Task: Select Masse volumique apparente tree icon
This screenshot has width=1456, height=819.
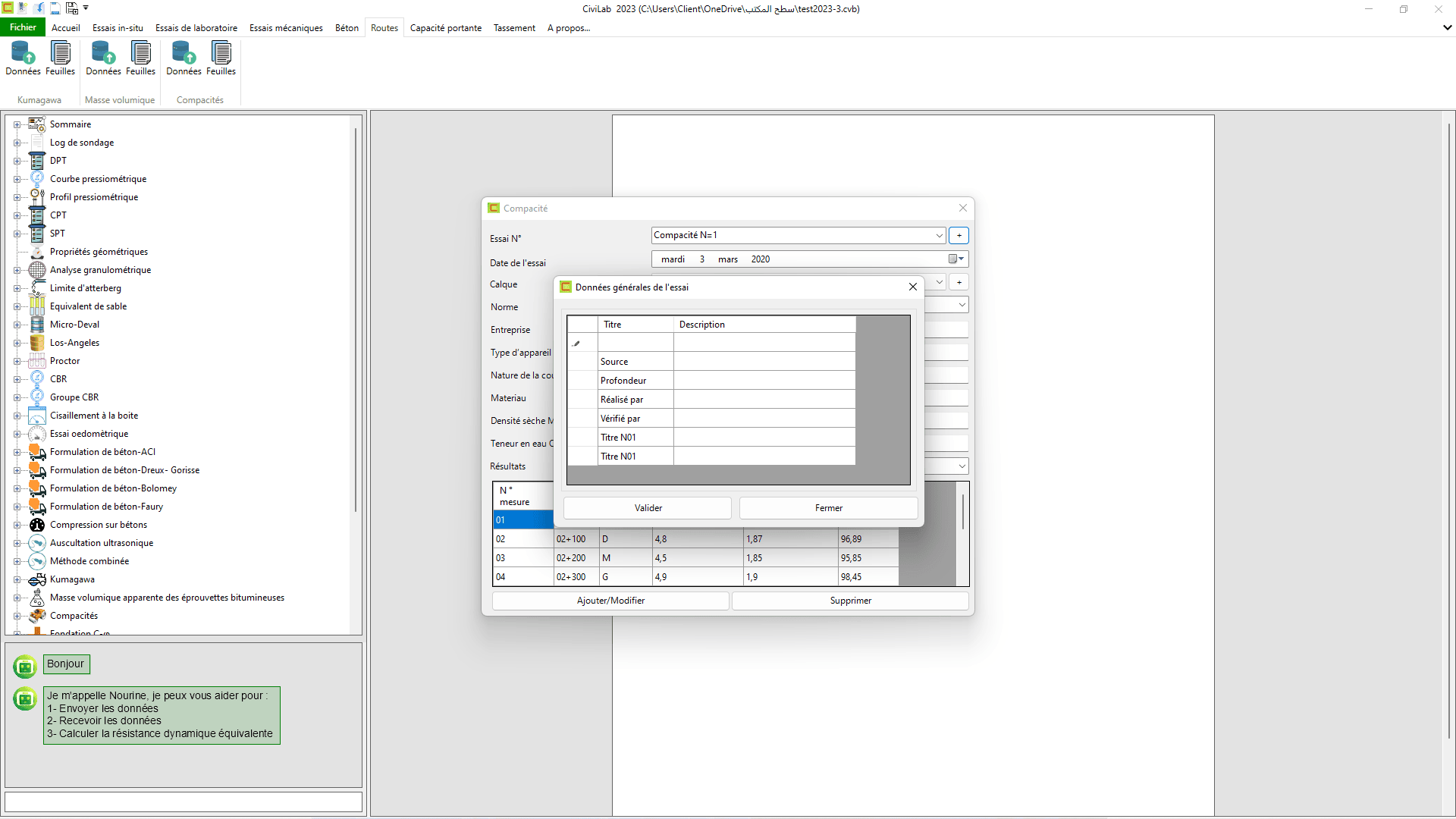Action: tap(37, 598)
